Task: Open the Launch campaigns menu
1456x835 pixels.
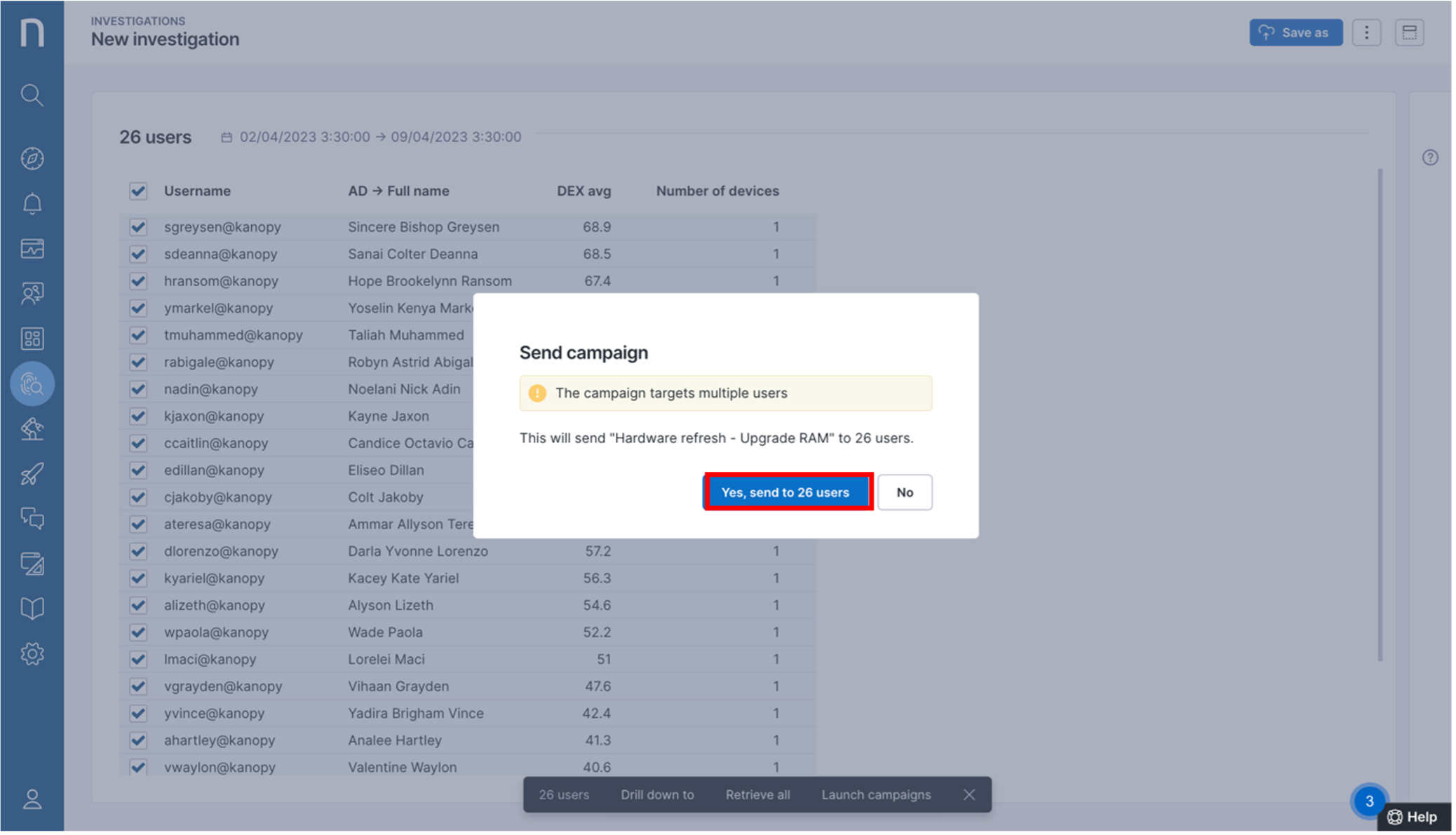Action: click(876, 794)
